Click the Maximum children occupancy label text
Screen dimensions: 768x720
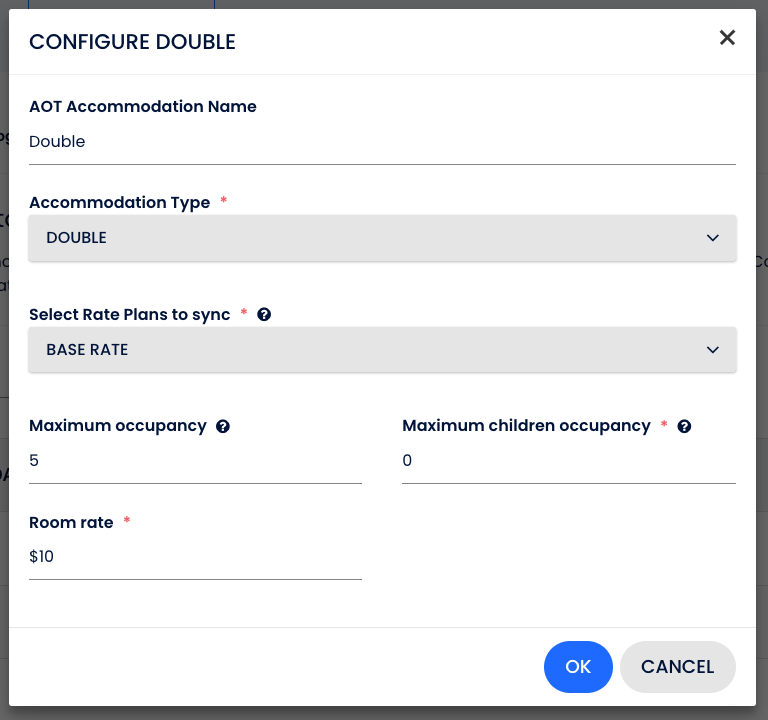pos(526,425)
